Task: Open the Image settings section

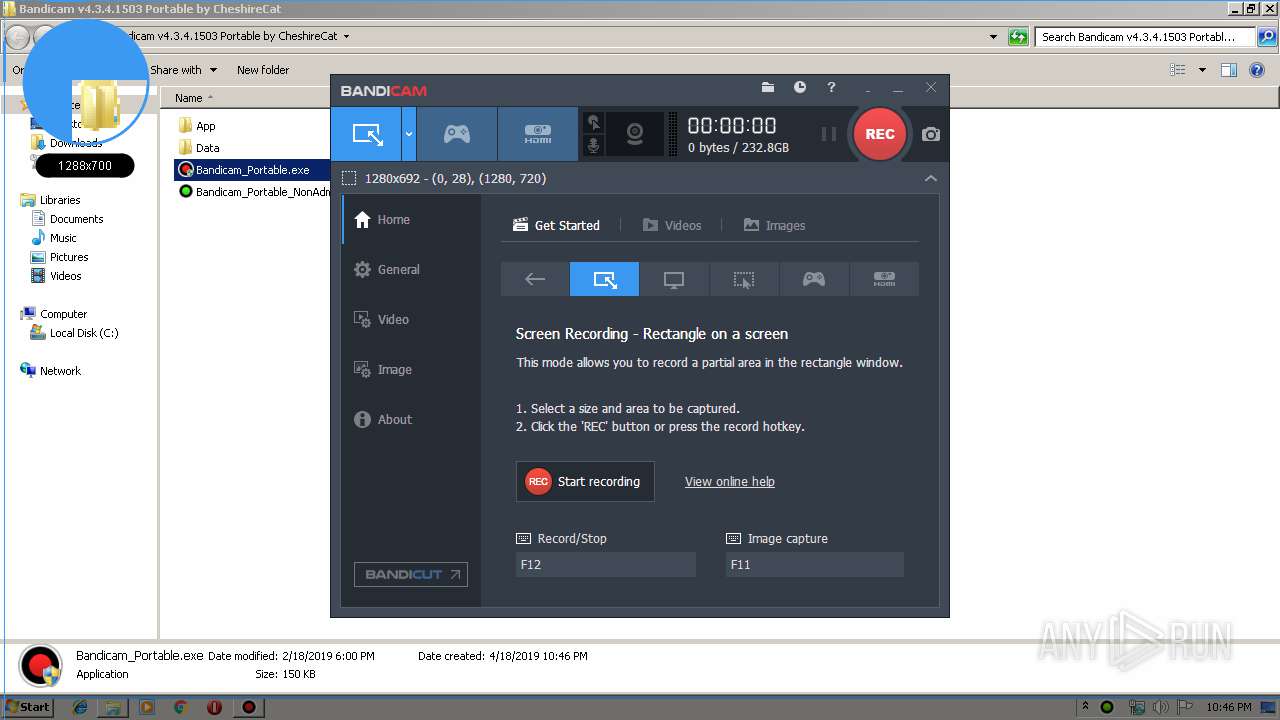Action: 411,370
